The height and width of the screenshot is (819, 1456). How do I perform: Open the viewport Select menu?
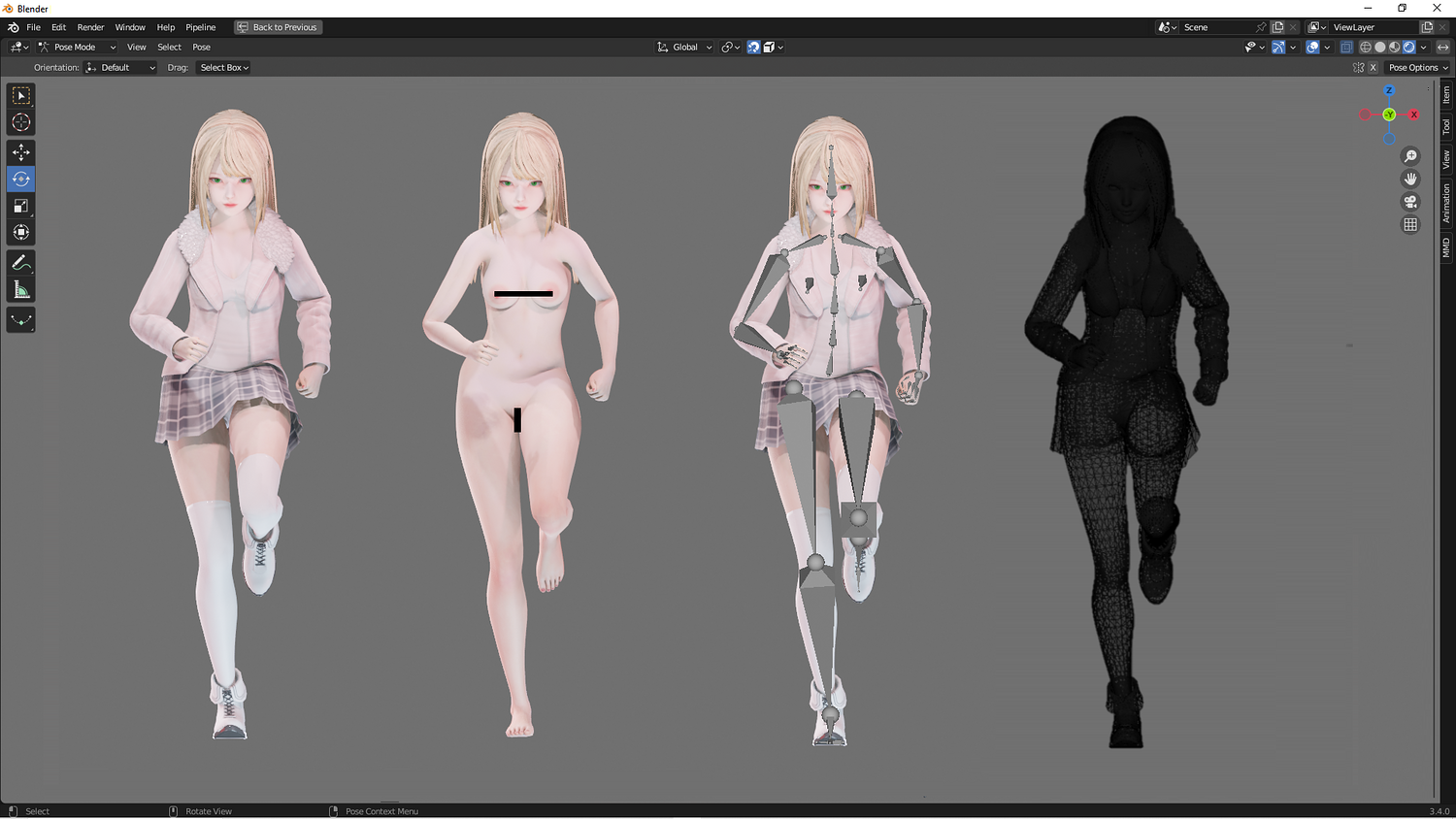[x=169, y=47]
